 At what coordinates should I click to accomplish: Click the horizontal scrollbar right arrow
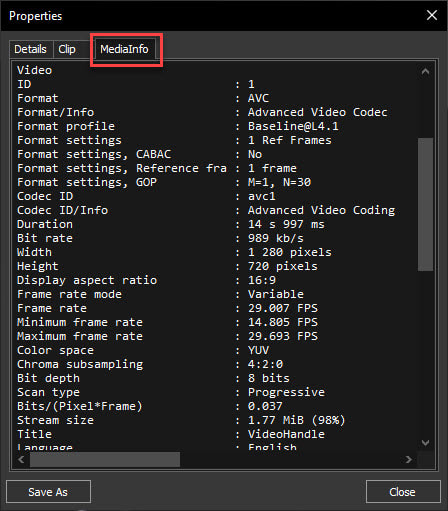point(409,460)
